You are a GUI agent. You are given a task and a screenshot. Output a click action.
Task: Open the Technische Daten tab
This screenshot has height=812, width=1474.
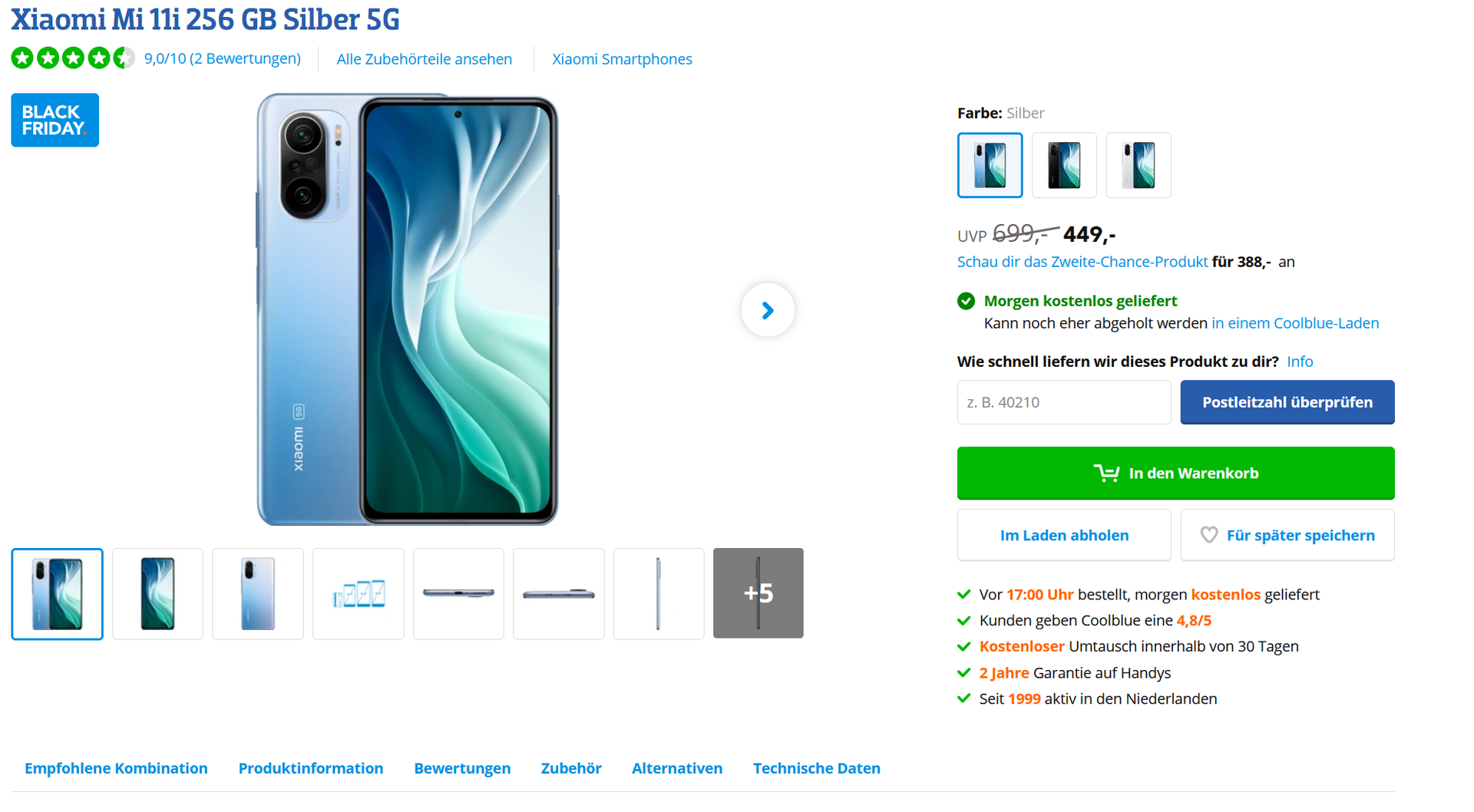coord(817,768)
